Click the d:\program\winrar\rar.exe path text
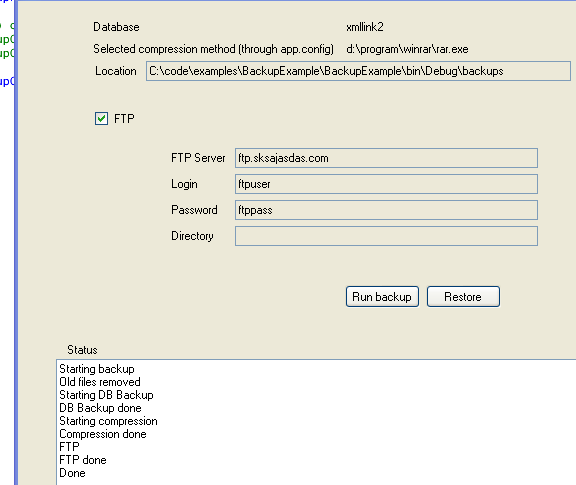The width and height of the screenshot is (576, 485). pos(407,49)
